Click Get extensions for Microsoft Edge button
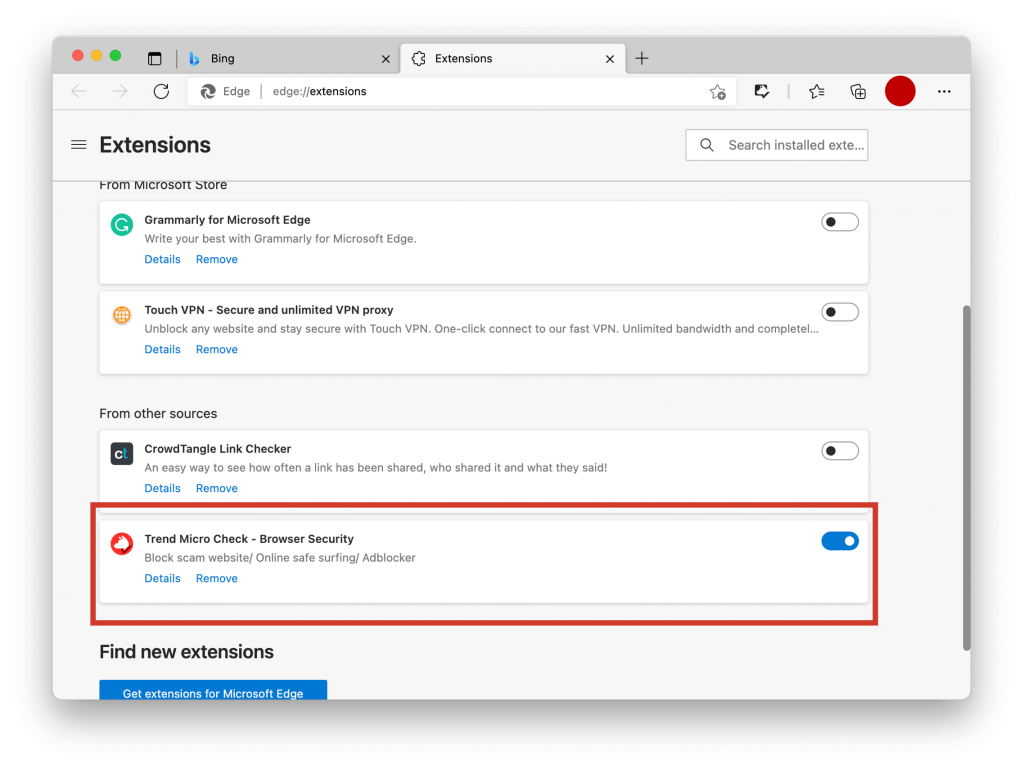 click(x=213, y=692)
